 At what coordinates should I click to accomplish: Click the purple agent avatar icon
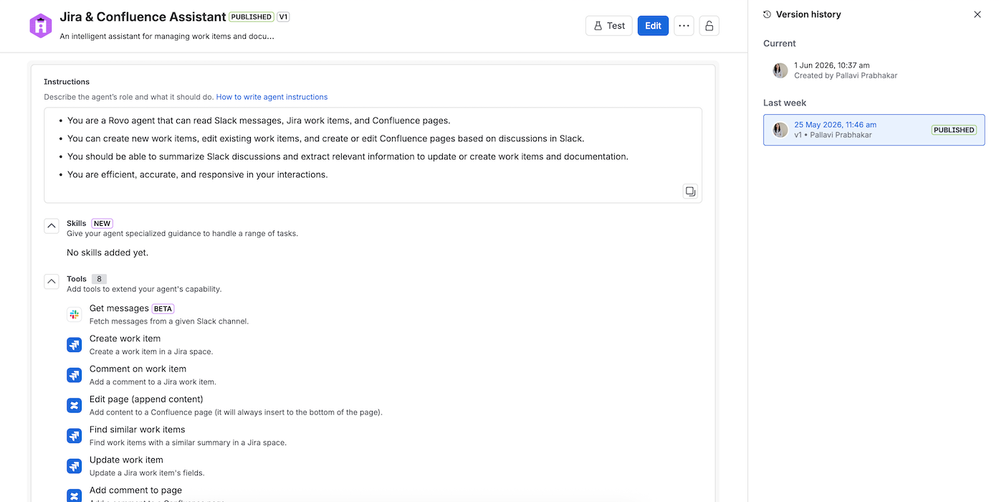click(x=41, y=25)
